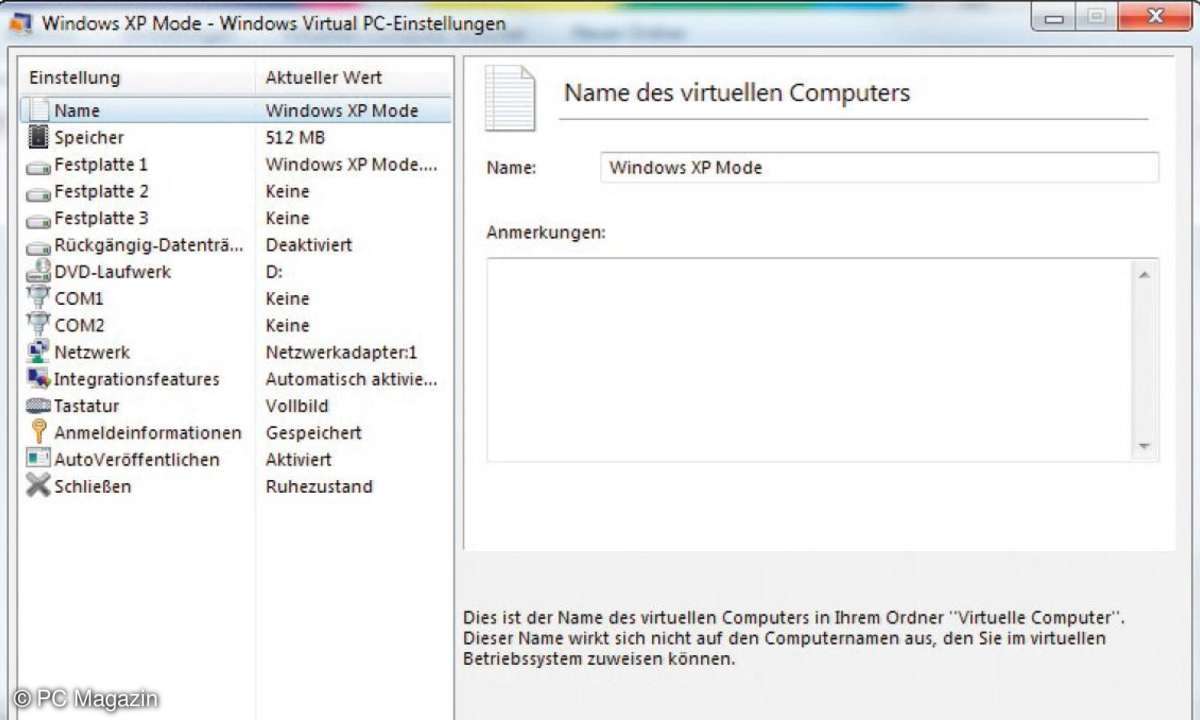Click the large document icon beside heading
The height and width of the screenshot is (720, 1200).
click(510, 98)
